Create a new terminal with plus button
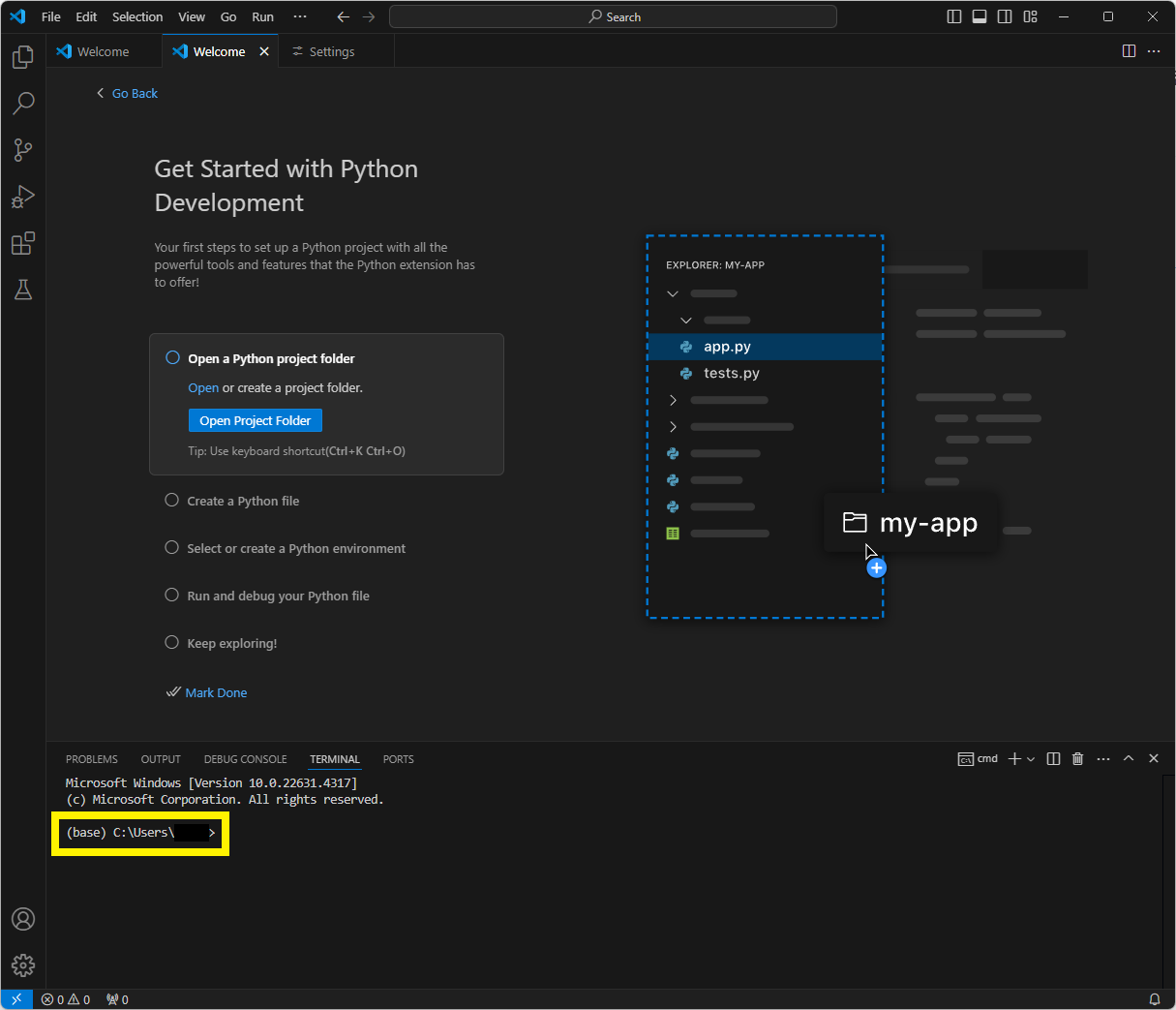 pos(1014,759)
